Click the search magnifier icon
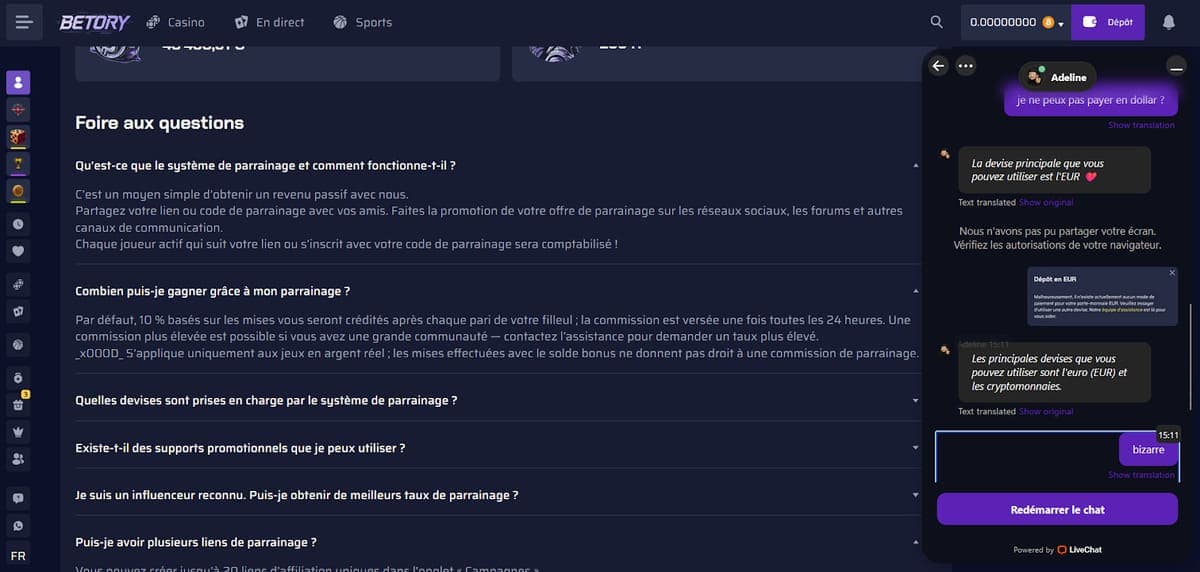1200x572 pixels. click(x=936, y=22)
